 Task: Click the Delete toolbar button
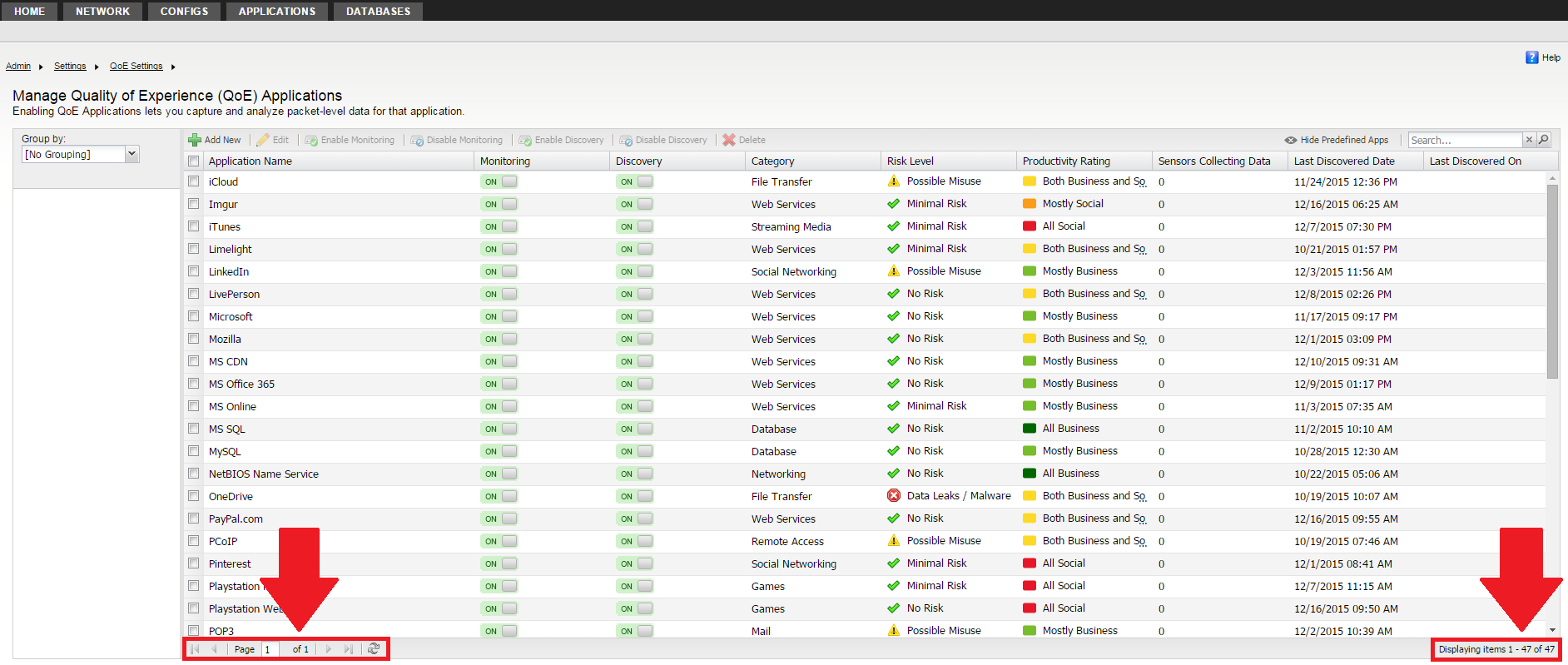(x=744, y=140)
